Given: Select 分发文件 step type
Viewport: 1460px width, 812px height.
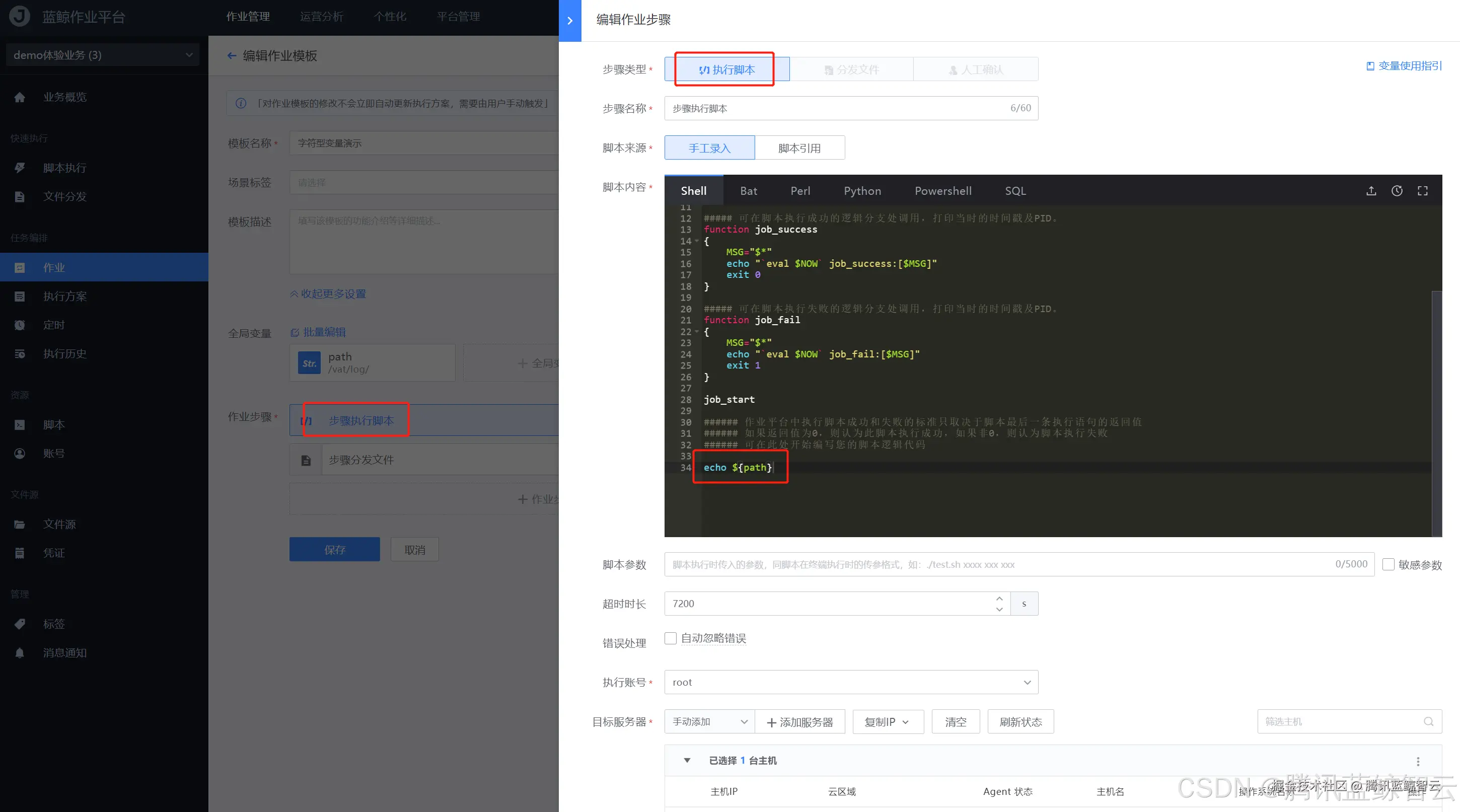Looking at the screenshot, I should [x=852, y=69].
